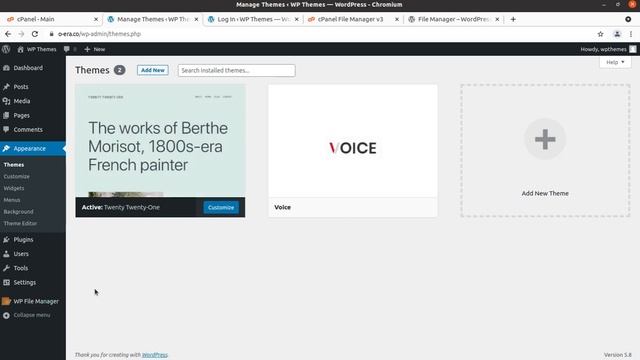
Task: Click Customize on Twenty Twenty-One theme
Action: pyautogui.click(x=221, y=207)
